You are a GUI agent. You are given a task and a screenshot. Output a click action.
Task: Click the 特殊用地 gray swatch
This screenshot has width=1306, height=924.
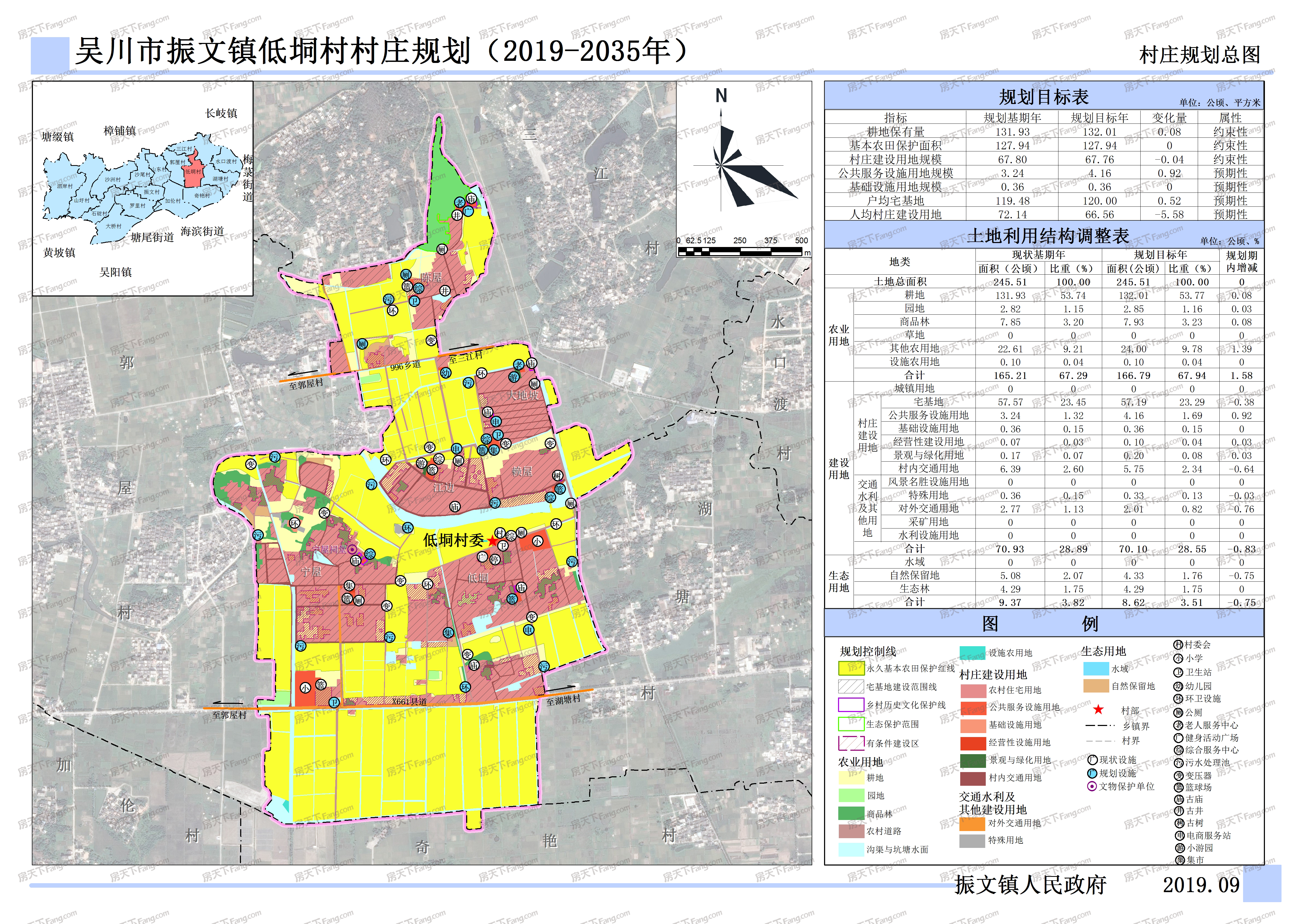[x=973, y=841]
